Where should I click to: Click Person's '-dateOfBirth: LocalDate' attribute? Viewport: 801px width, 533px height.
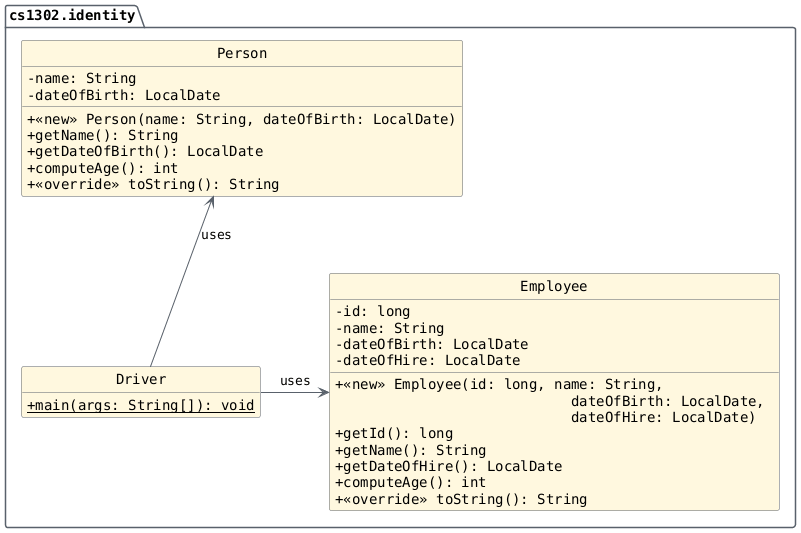point(124,95)
